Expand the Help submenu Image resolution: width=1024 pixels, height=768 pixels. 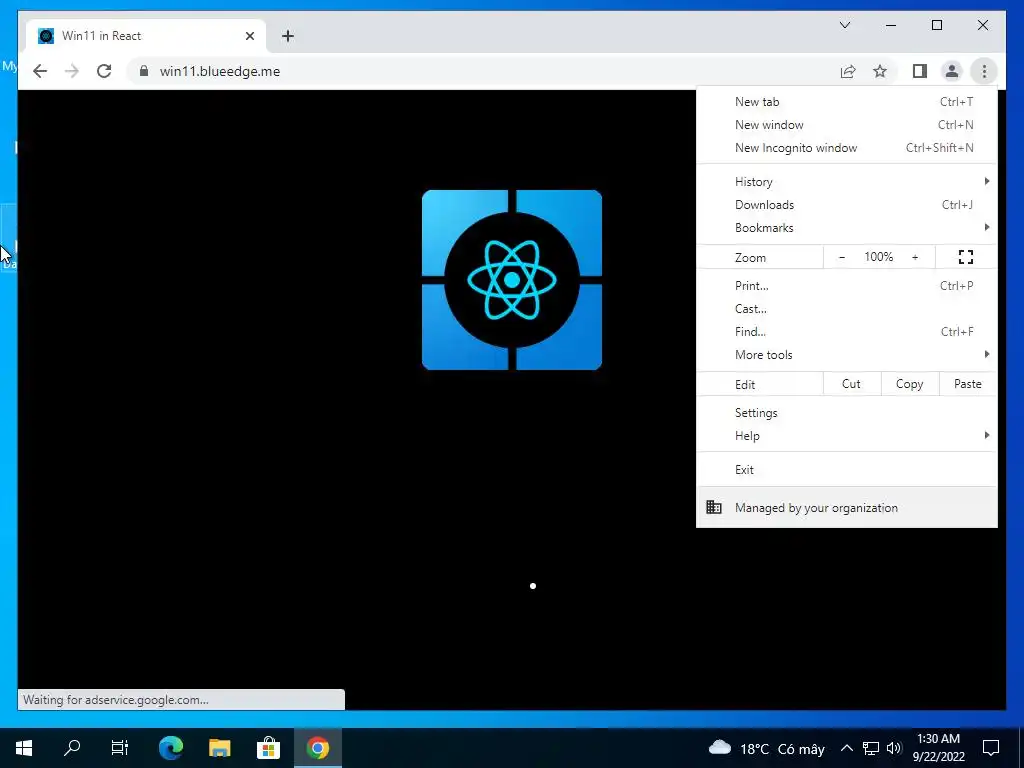coord(846,436)
